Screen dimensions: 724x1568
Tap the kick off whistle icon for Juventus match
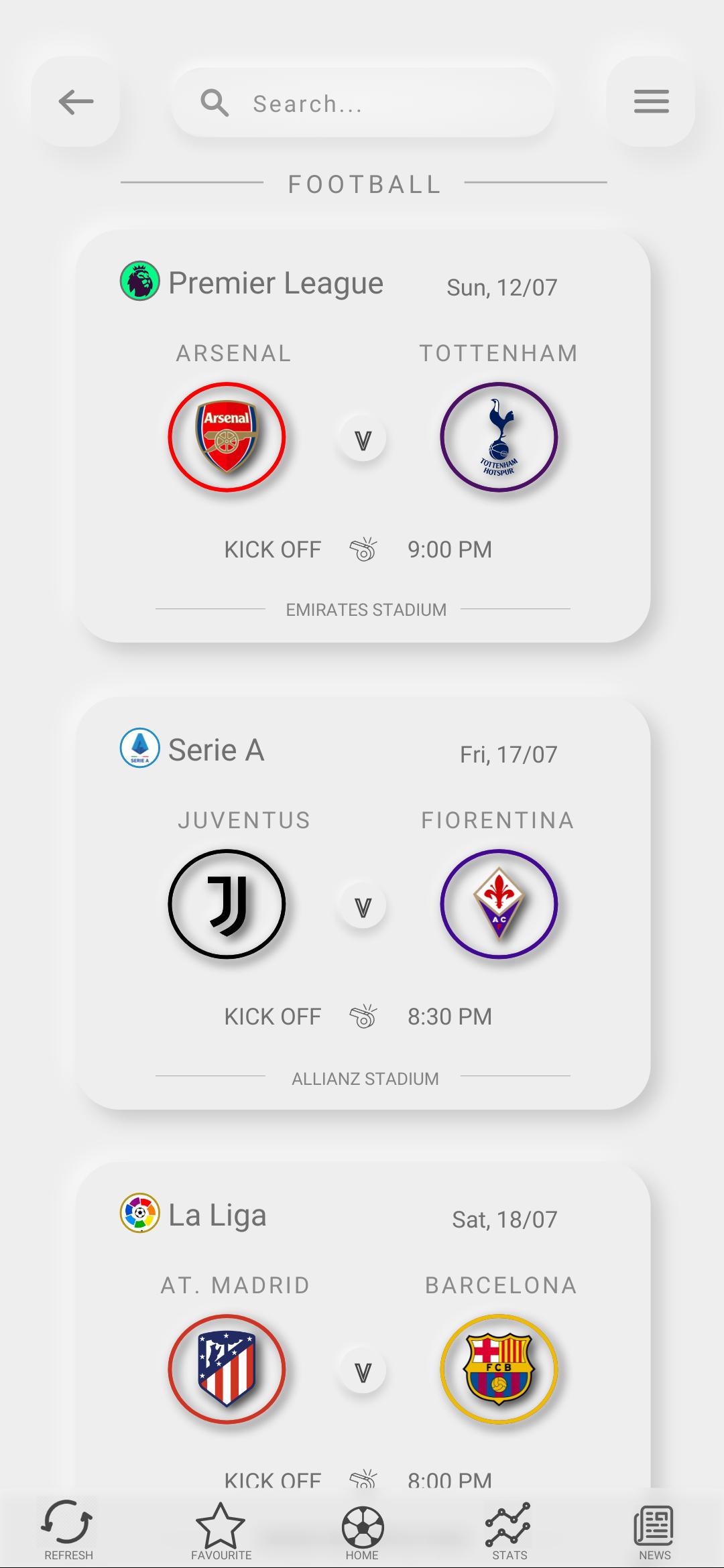[365, 1016]
